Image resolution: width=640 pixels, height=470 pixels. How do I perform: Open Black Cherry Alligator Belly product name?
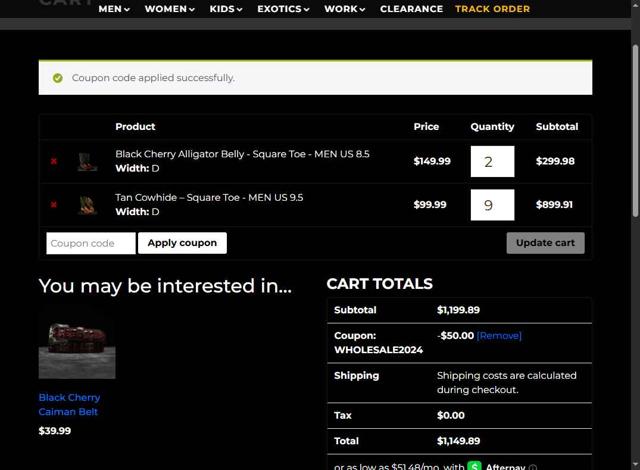coord(242,154)
